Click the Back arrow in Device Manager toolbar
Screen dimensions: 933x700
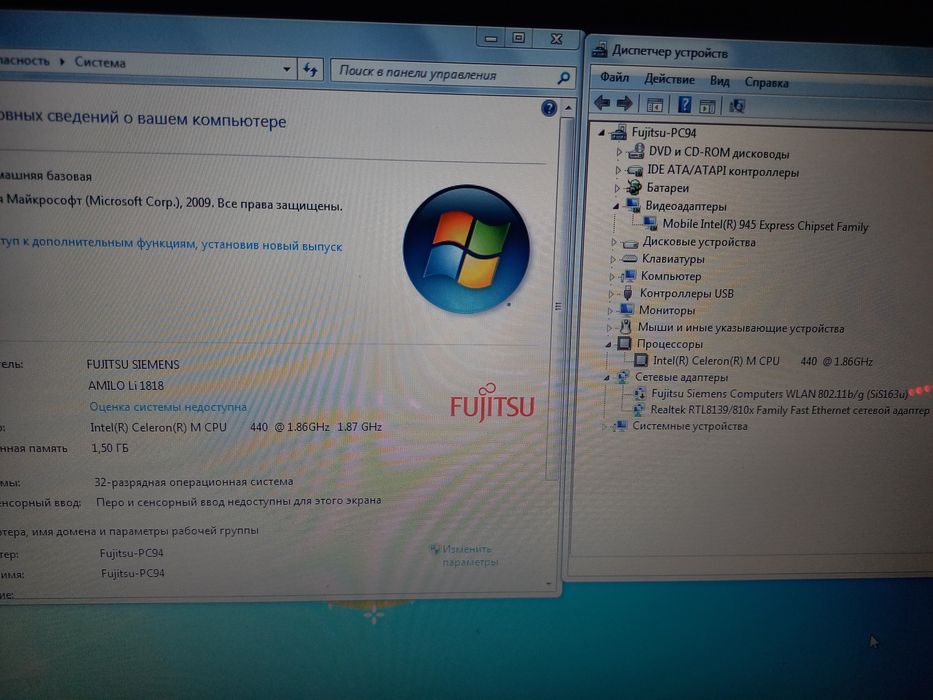click(602, 103)
